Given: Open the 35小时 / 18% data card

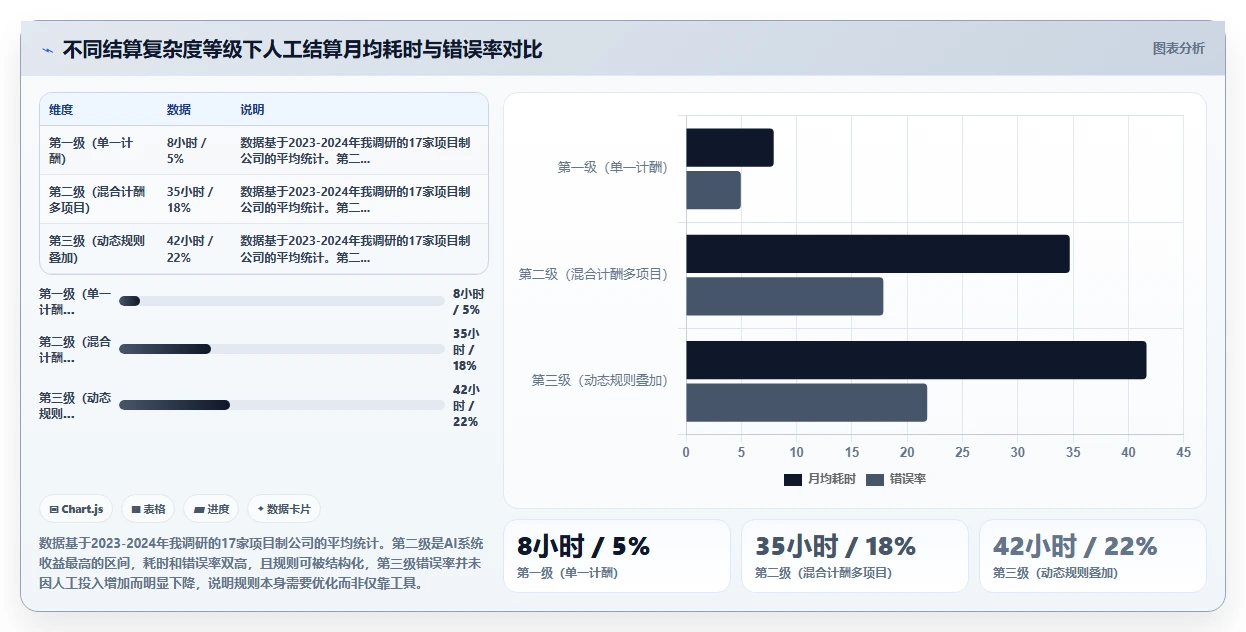Looking at the screenshot, I should tap(855, 556).
